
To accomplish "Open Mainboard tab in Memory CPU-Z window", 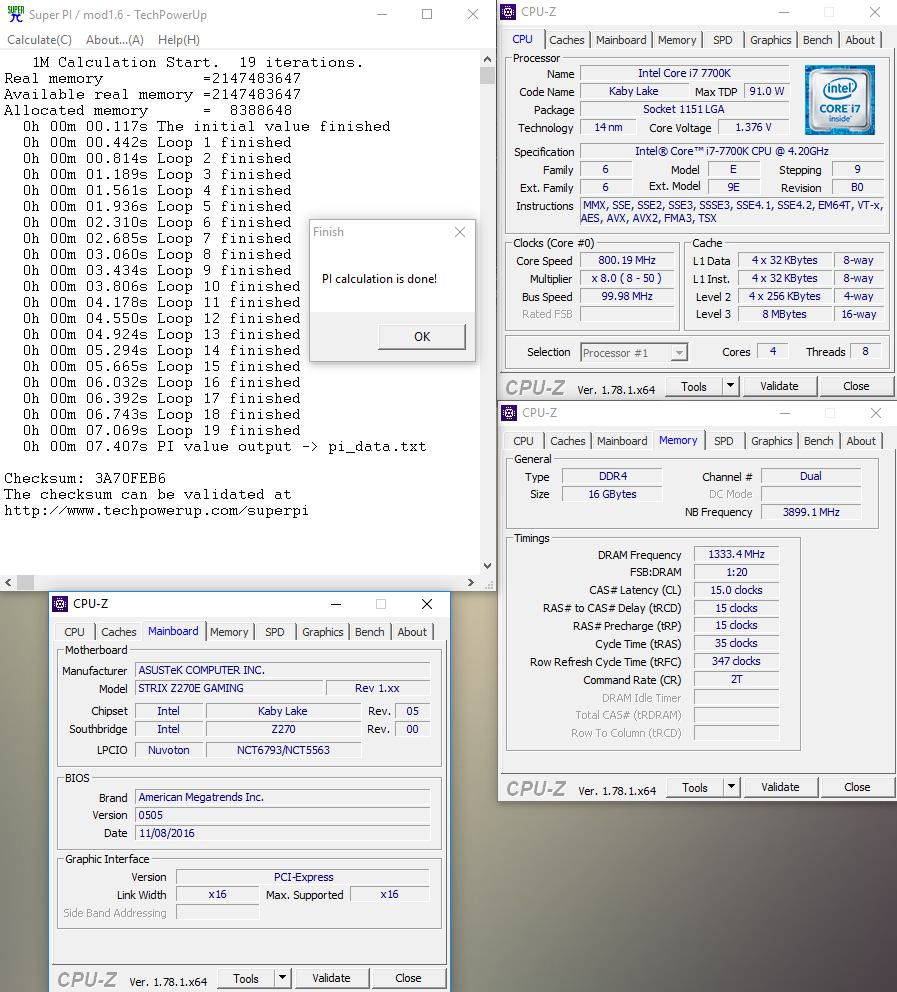I will (x=622, y=441).
